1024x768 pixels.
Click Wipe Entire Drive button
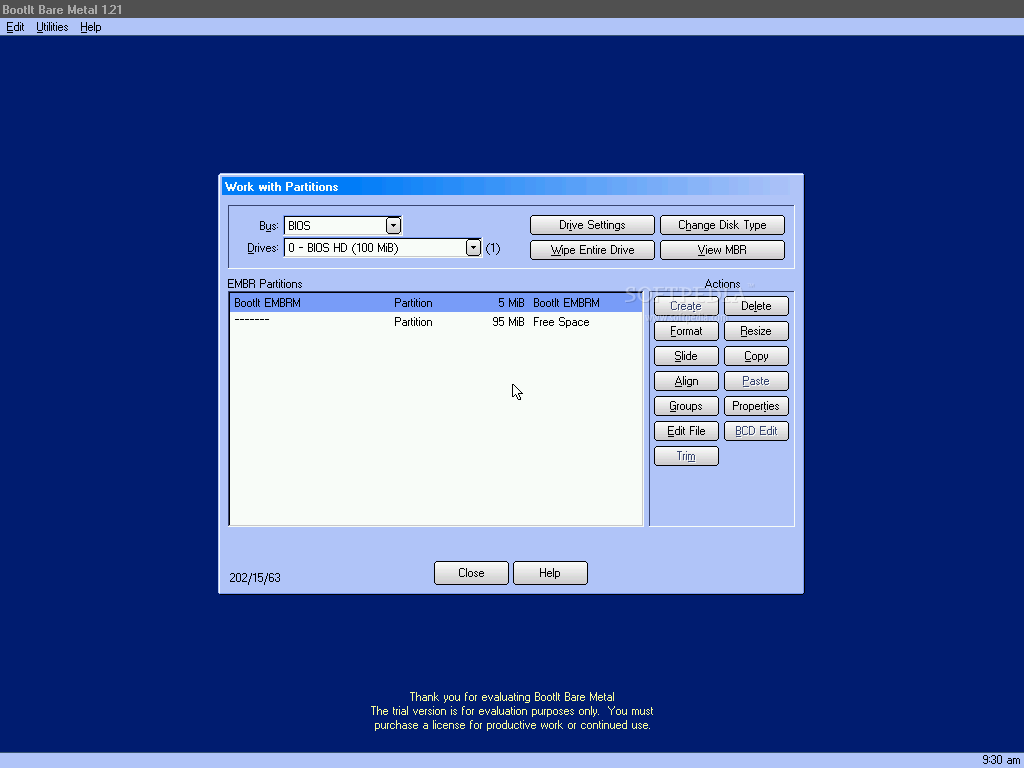pos(592,249)
